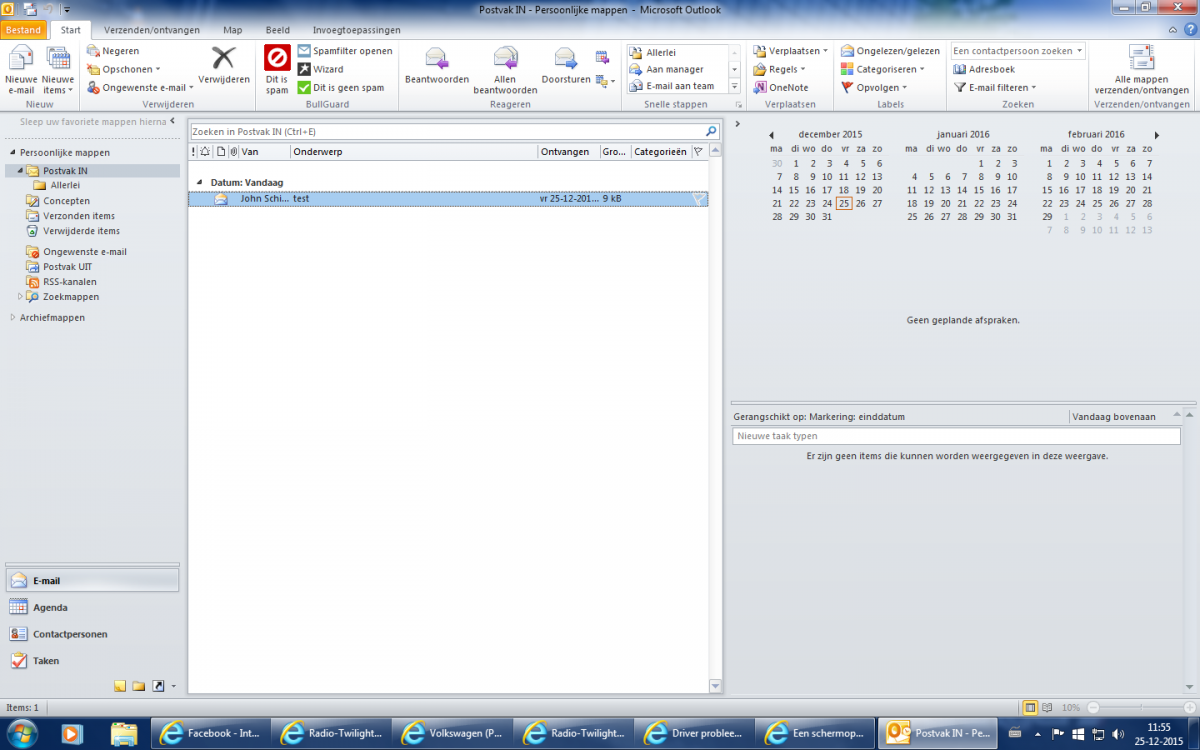Image resolution: width=1200 pixels, height=750 pixels.
Task: Switch to the Facebook Internet Explorer taskbar window
Action: pos(210,733)
